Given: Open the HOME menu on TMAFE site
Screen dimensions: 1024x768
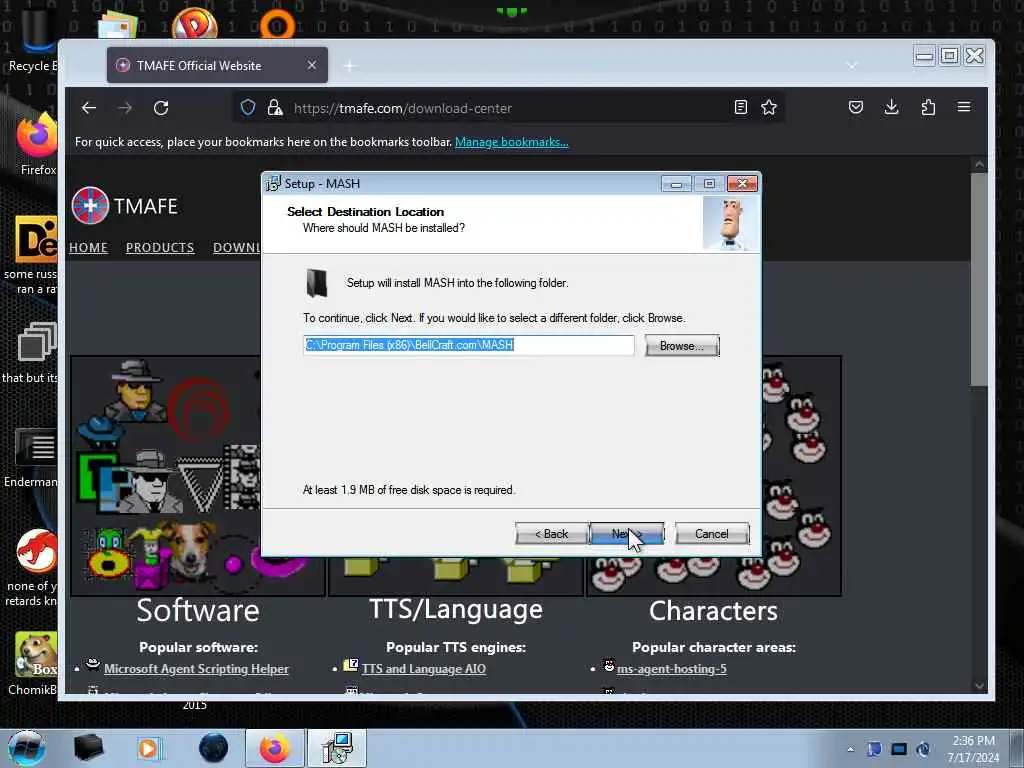Looking at the screenshot, I should click(89, 248).
